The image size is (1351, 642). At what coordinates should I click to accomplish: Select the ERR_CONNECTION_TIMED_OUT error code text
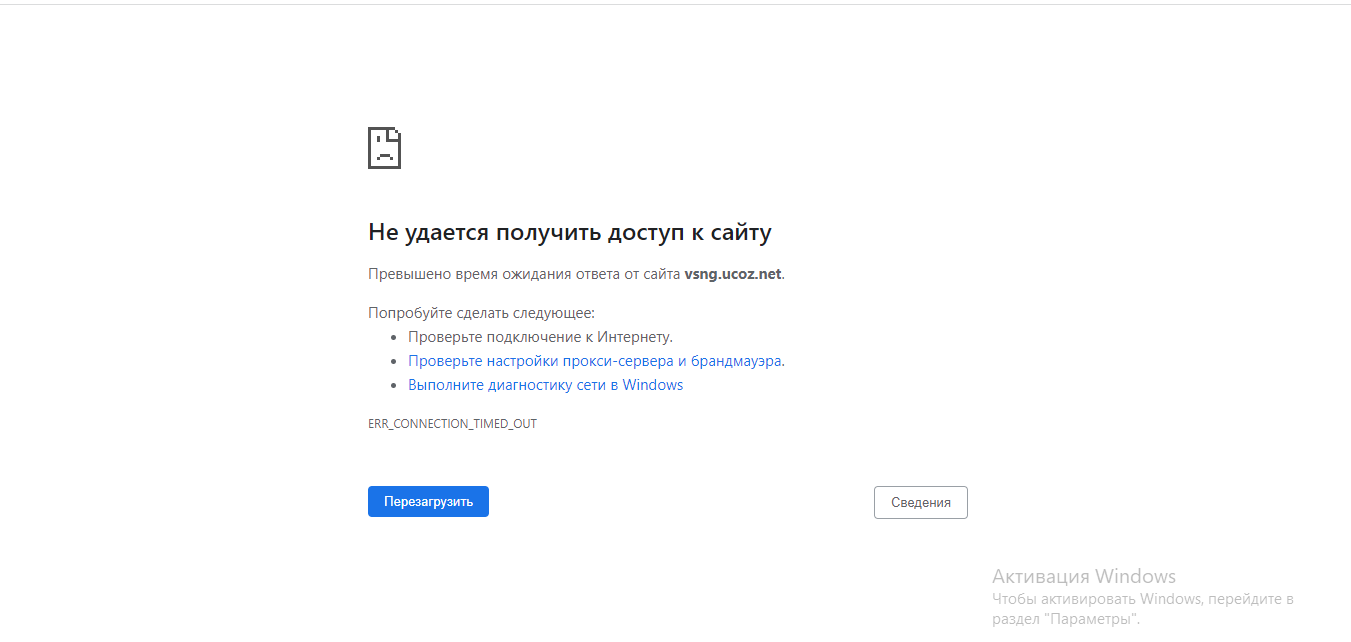(x=452, y=424)
